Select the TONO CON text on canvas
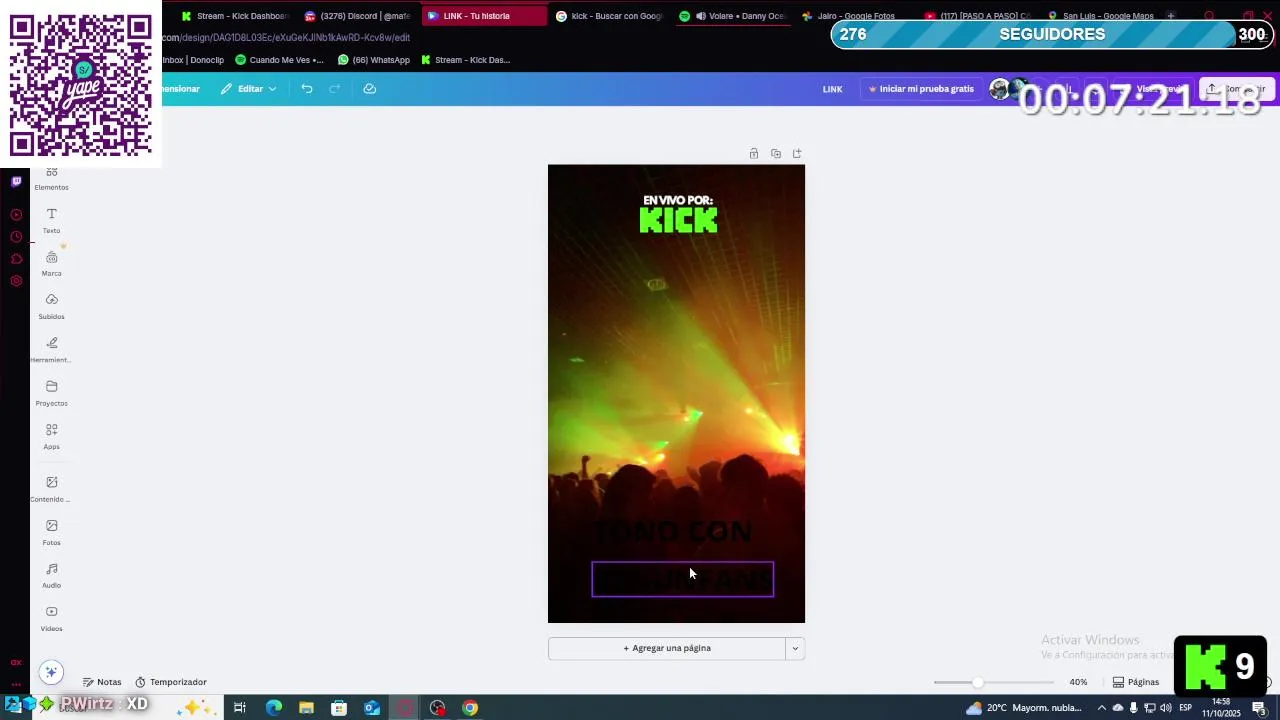This screenshot has width=1280, height=720. [x=673, y=532]
